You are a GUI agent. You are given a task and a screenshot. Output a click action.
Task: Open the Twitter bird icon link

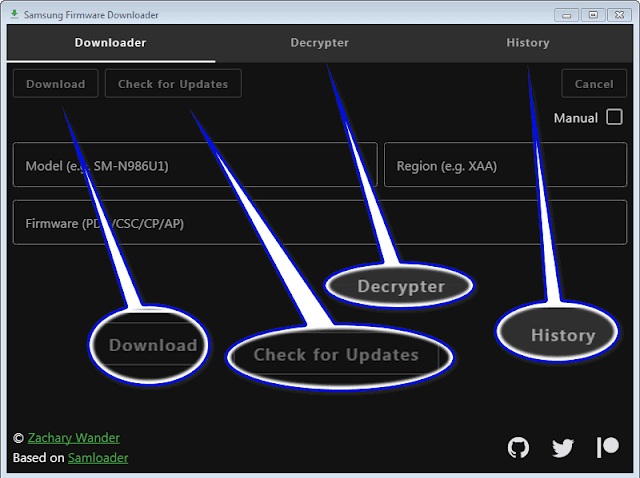pyautogui.click(x=563, y=448)
